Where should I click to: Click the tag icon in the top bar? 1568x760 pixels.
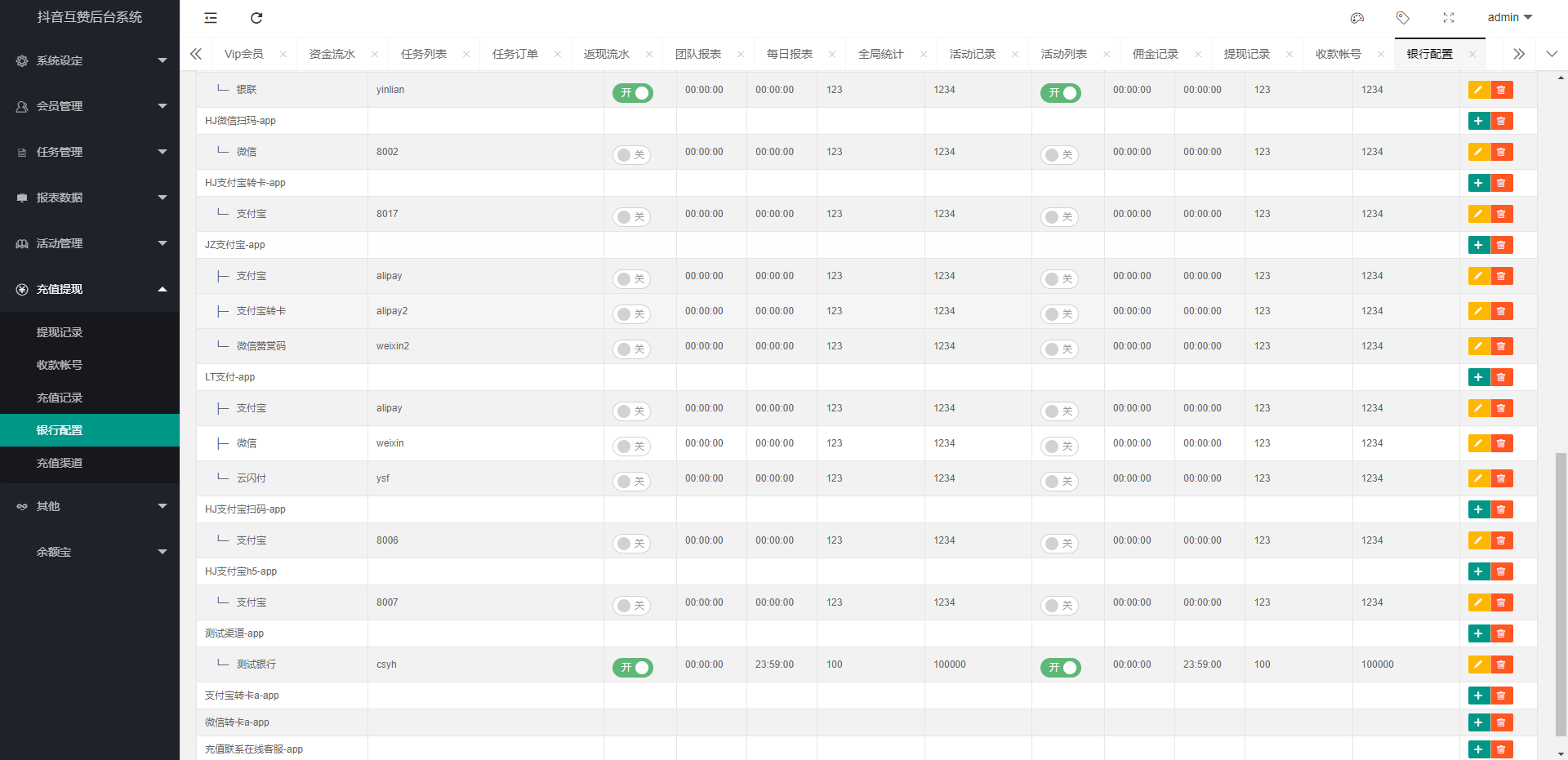1403,18
